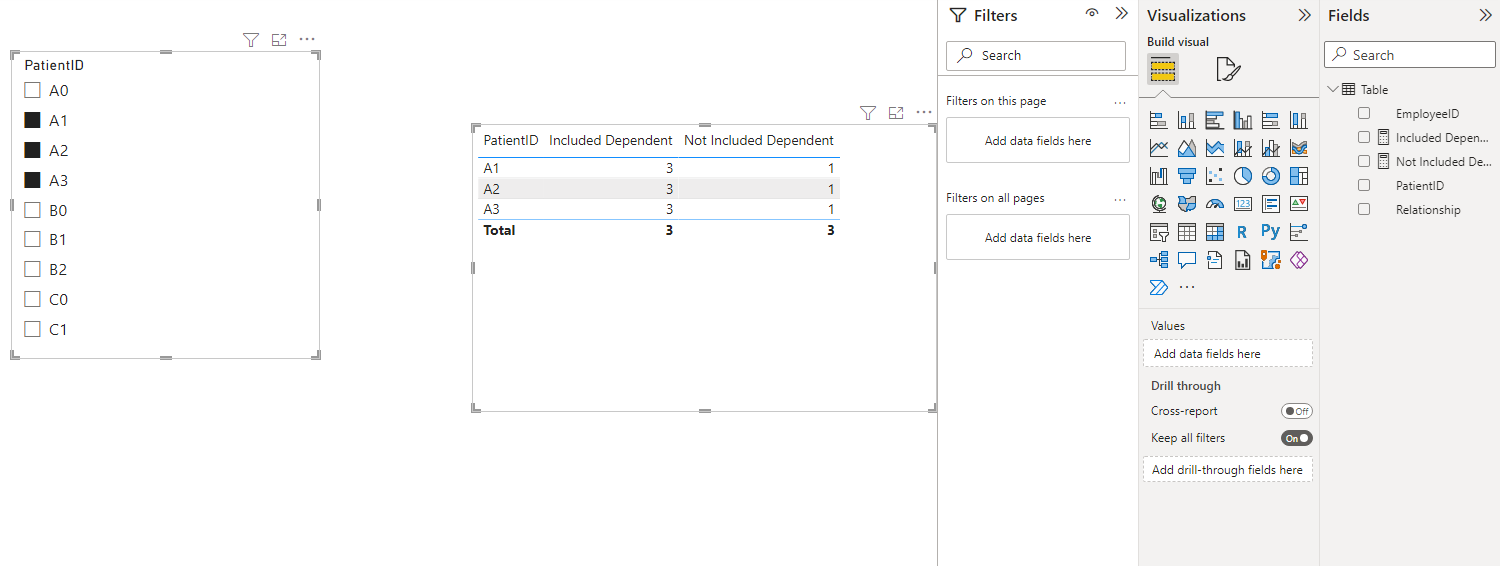Tick the EmployeeID field checkbox
Image resolution: width=1500 pixels, height=566 pixels.
click(x=1364, y=113)
